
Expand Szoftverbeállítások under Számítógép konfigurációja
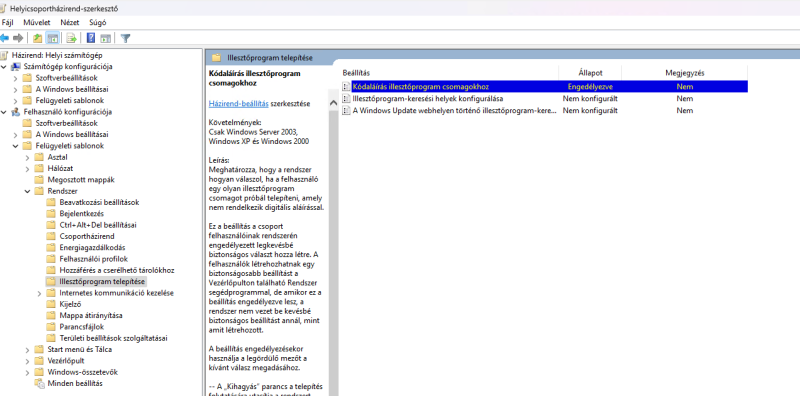point(16,78)
